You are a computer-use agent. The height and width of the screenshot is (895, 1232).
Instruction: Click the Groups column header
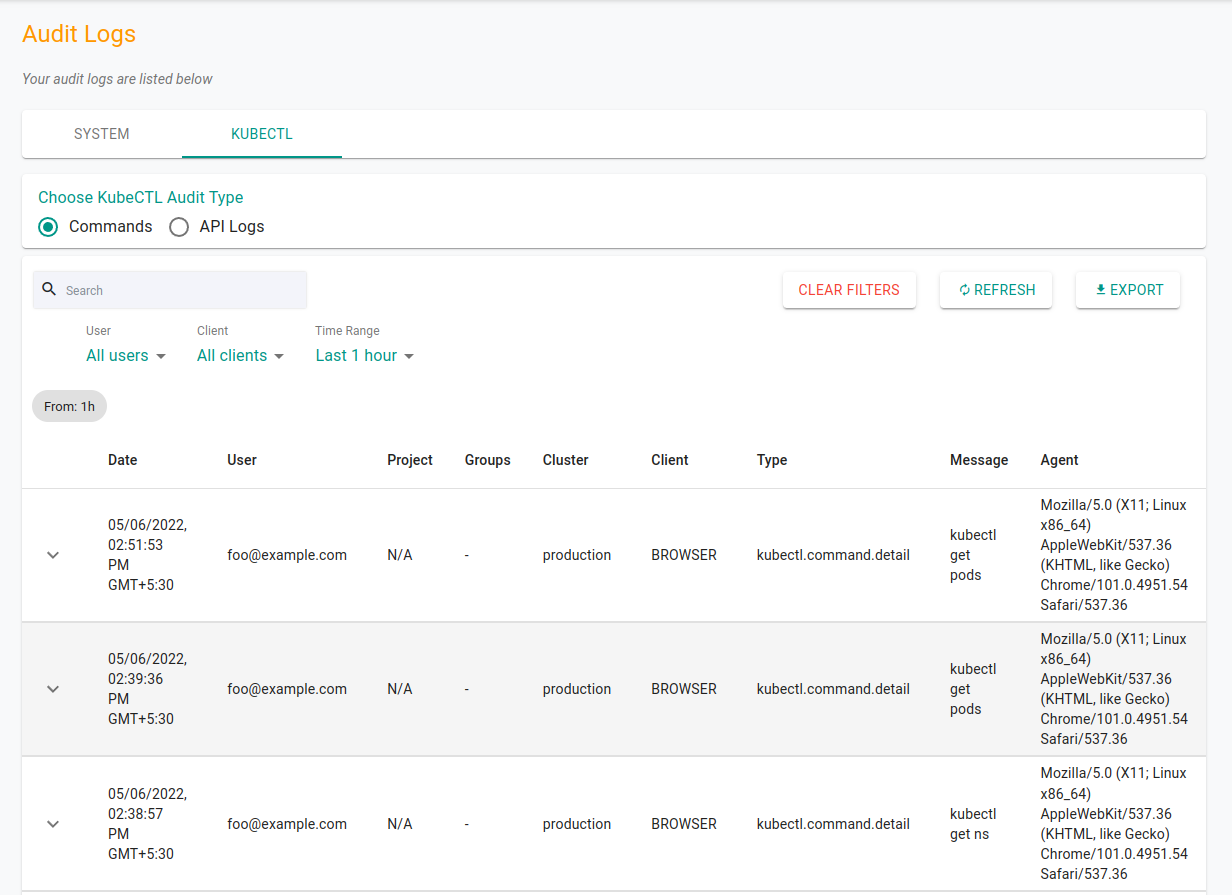pyautogui.click(x=488, y=460)
